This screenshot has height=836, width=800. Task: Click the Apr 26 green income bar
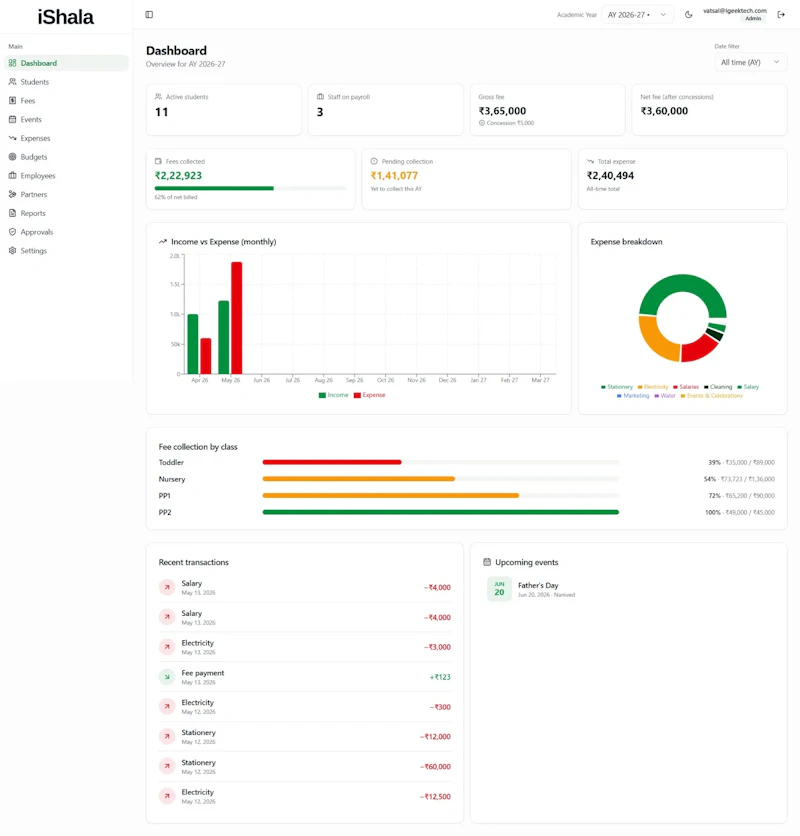click(x=193, y=344)
